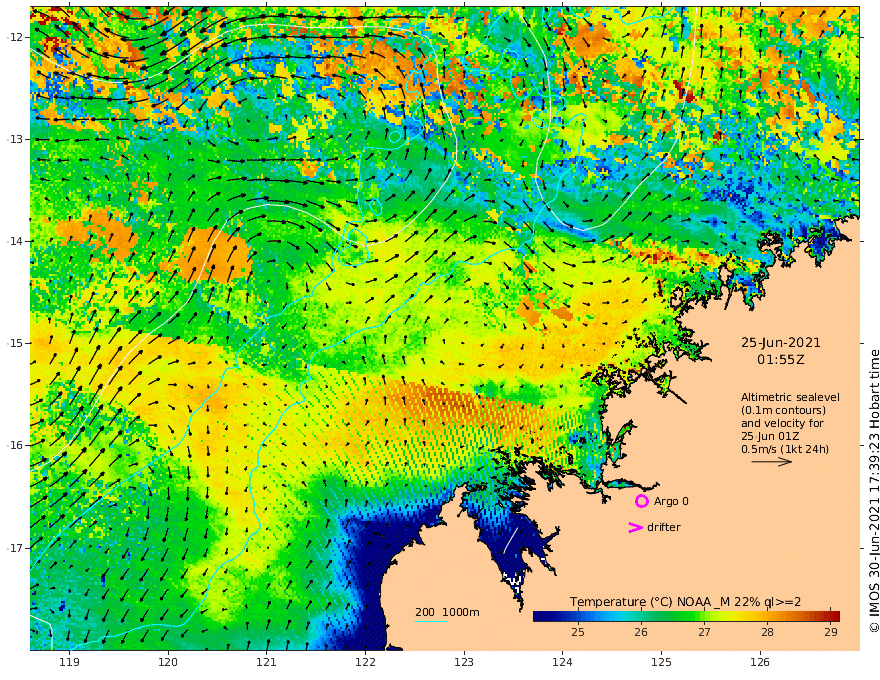Screen dimensions: 880x680
Task: Click the '200 1000m' depth contour label
Action: (447, 612)
